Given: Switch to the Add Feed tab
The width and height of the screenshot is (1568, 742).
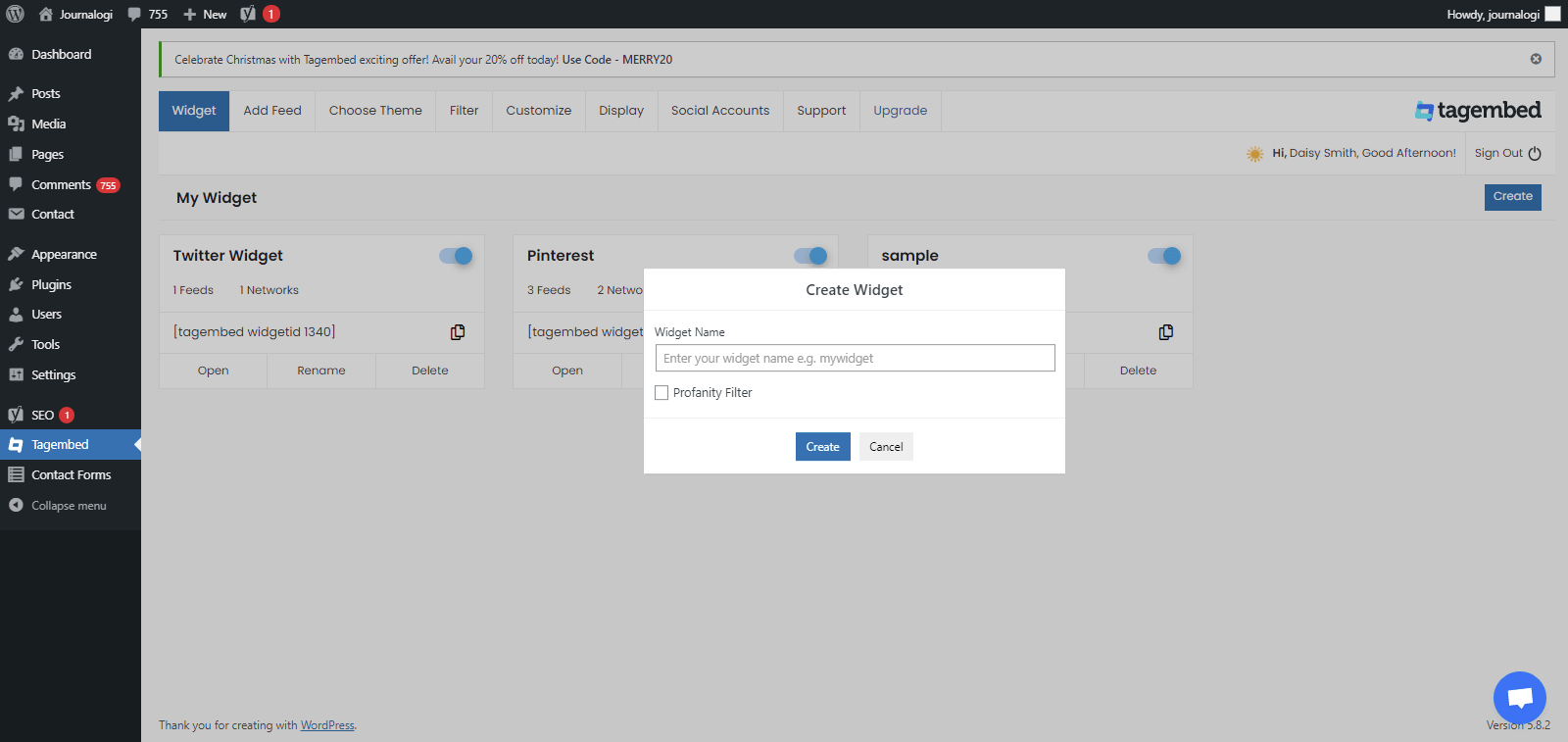Looking at the screenshot, I should [272, 111].
